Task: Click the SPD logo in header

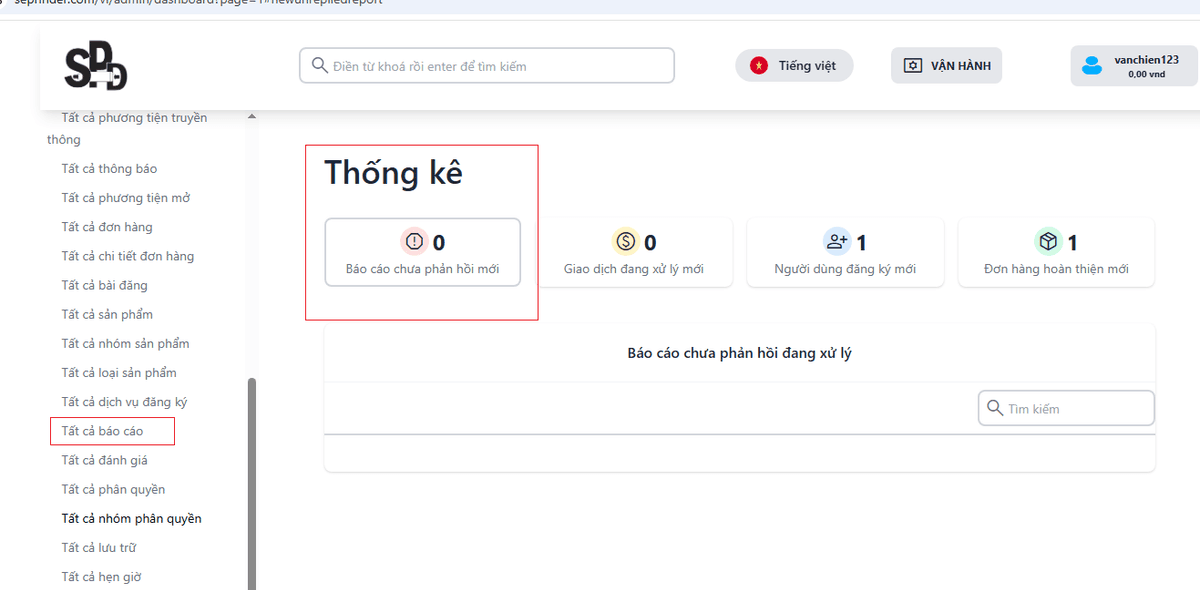Action: point(96,67)
